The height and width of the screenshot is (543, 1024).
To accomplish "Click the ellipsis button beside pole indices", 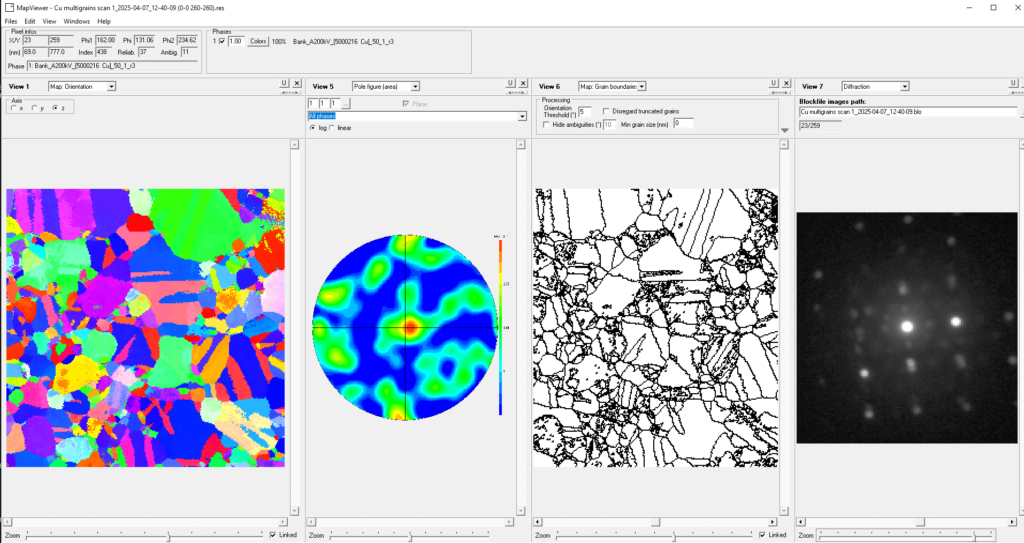I will 346,104.
